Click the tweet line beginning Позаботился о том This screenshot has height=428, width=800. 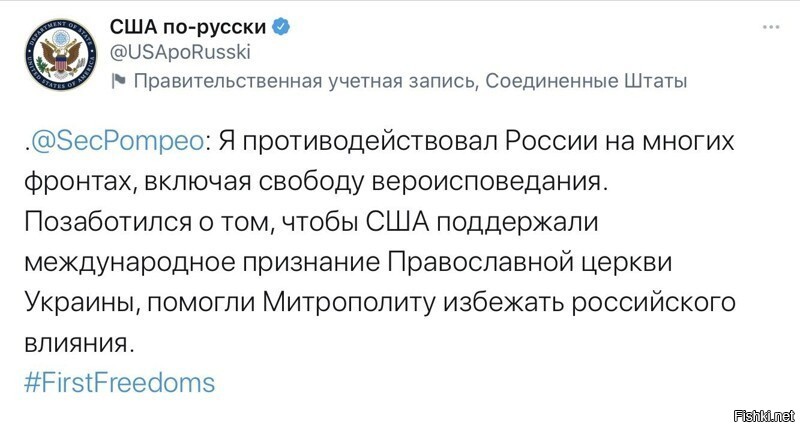point(311,223)
